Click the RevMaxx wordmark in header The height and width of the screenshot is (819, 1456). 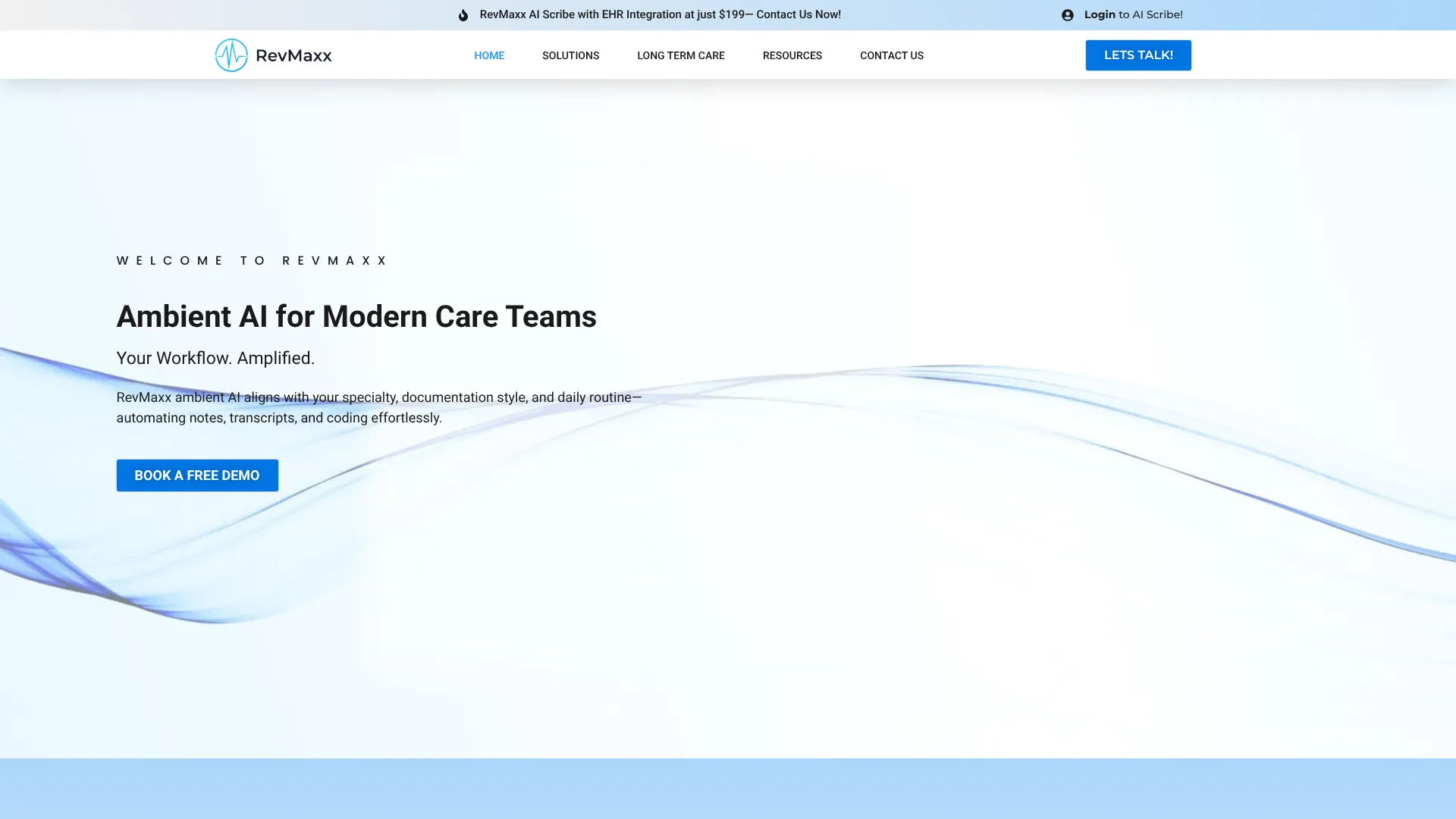(293, 55)
